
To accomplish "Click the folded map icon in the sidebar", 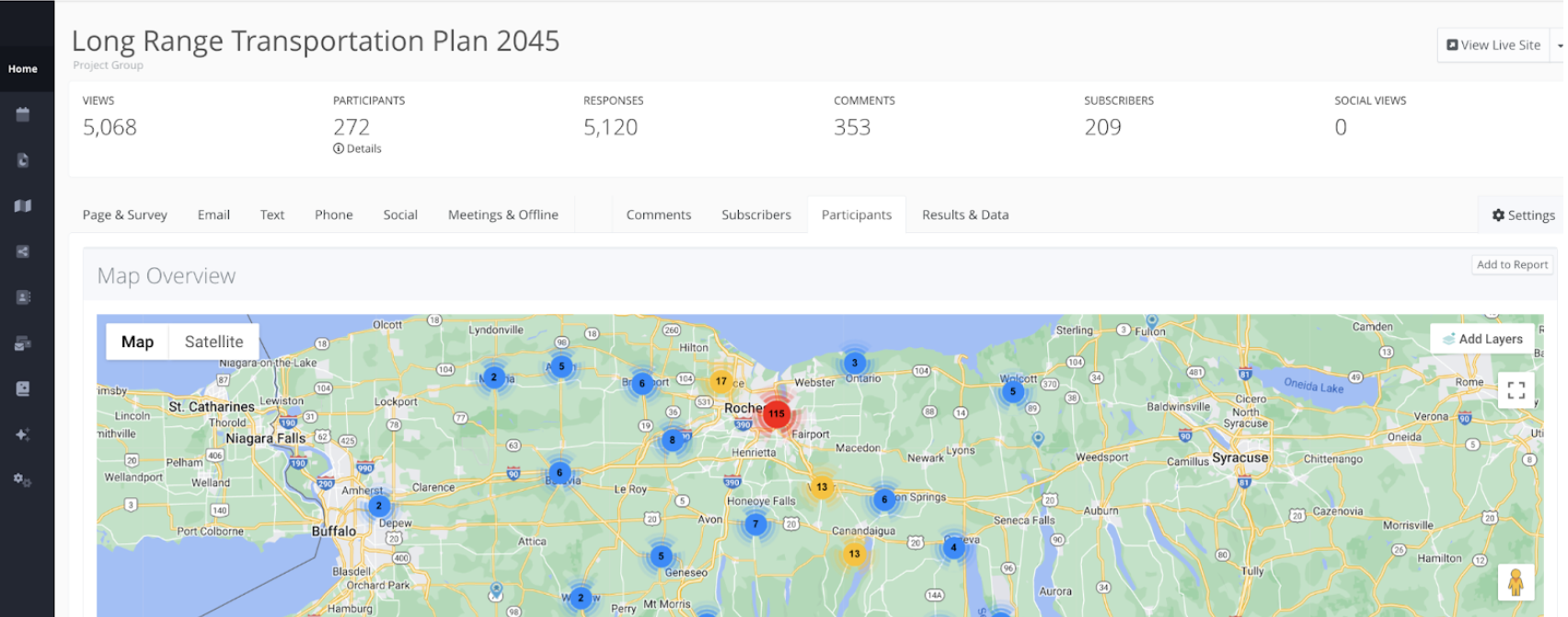I will coord(23,206).
